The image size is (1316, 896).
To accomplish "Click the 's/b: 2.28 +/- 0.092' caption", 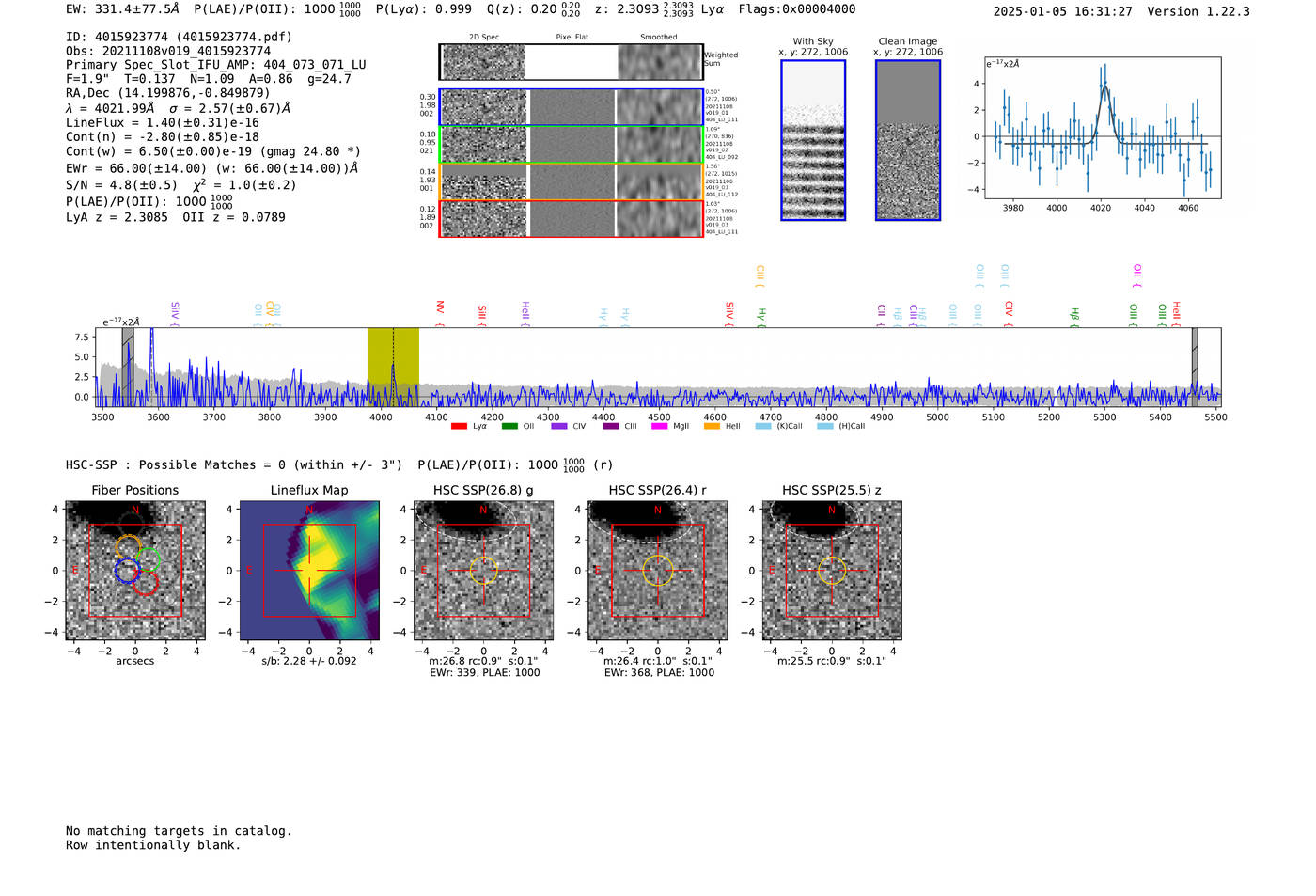I will coord(309,661).
